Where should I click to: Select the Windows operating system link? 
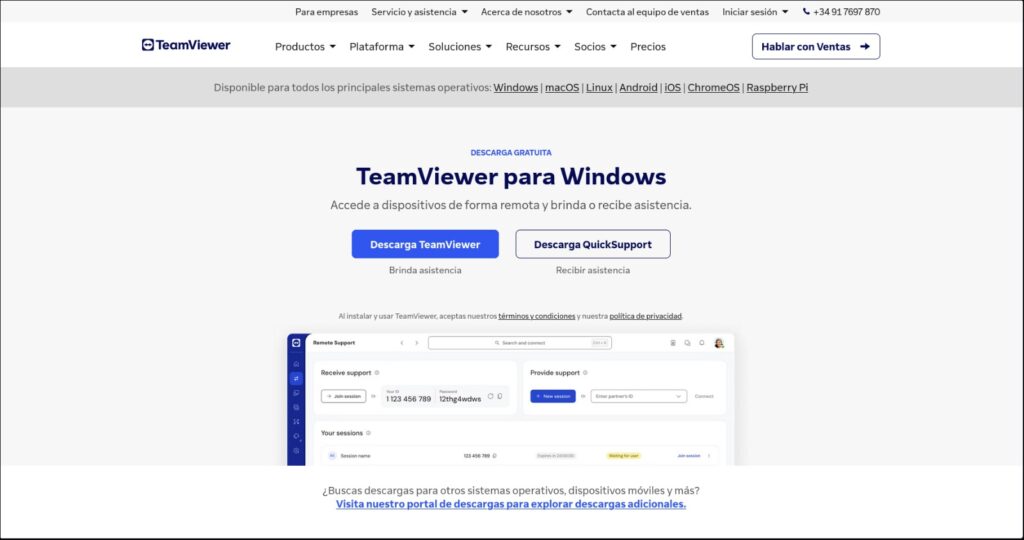coord(516,87)
